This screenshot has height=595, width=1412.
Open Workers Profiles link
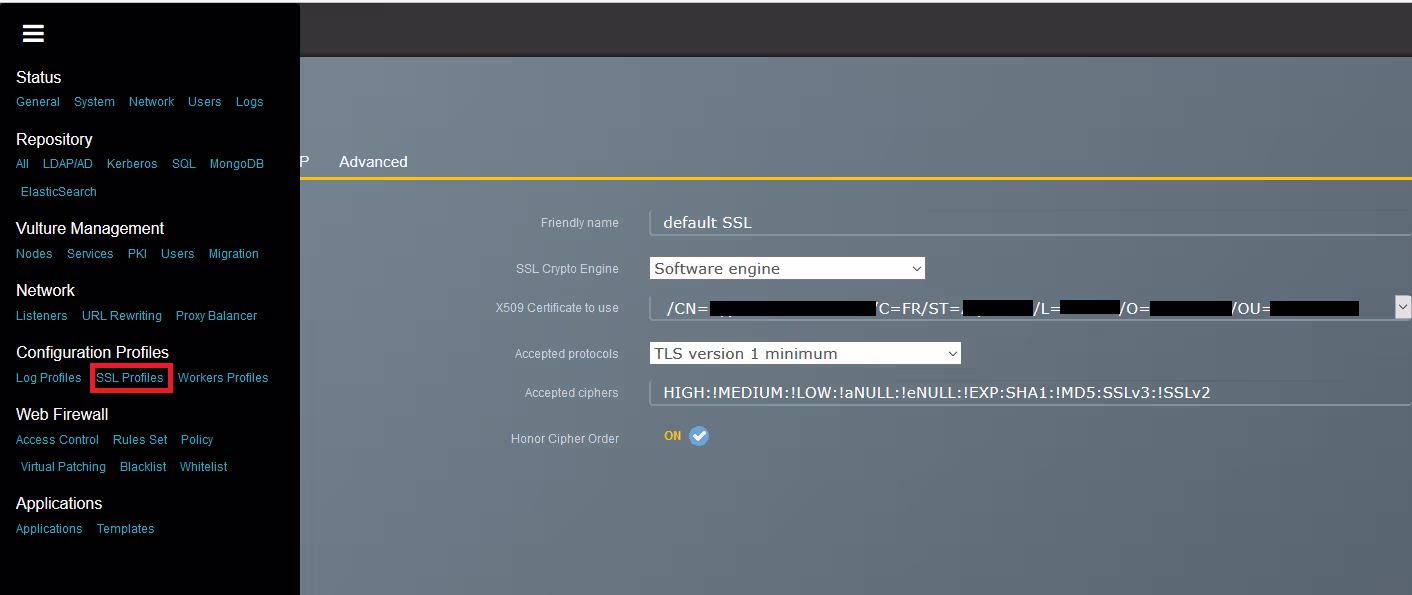click(x=223, y=378)
